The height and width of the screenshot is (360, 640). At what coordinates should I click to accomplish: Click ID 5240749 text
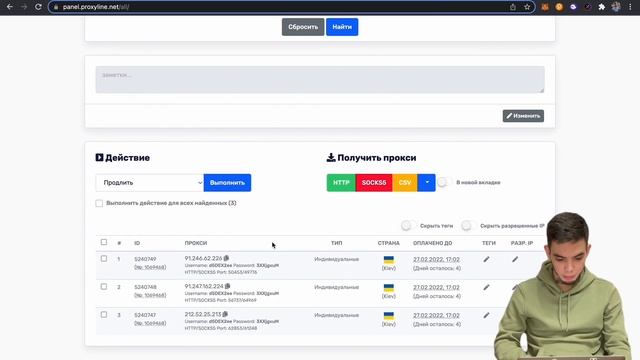145,259
